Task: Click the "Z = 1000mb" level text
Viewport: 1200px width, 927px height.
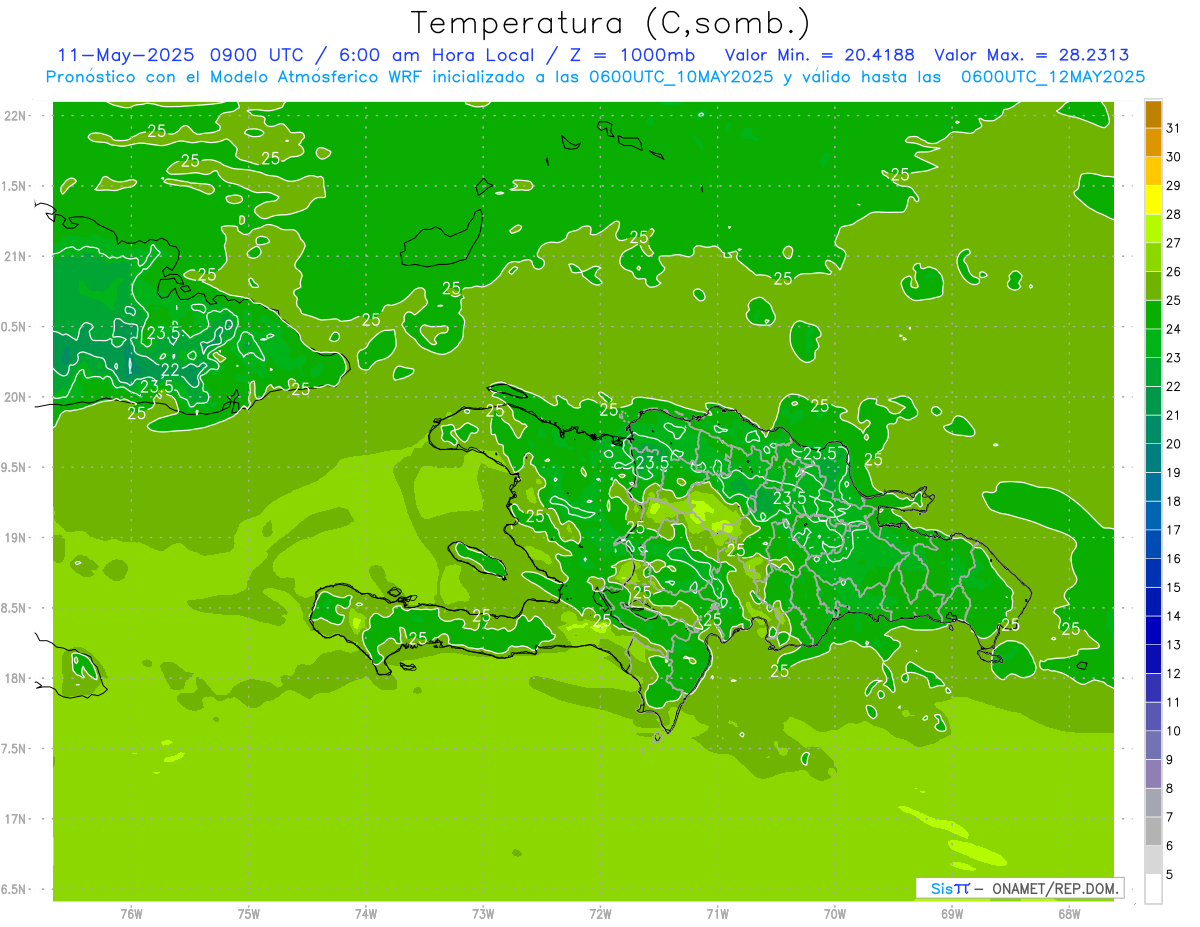Action: [x=632, y=54]
